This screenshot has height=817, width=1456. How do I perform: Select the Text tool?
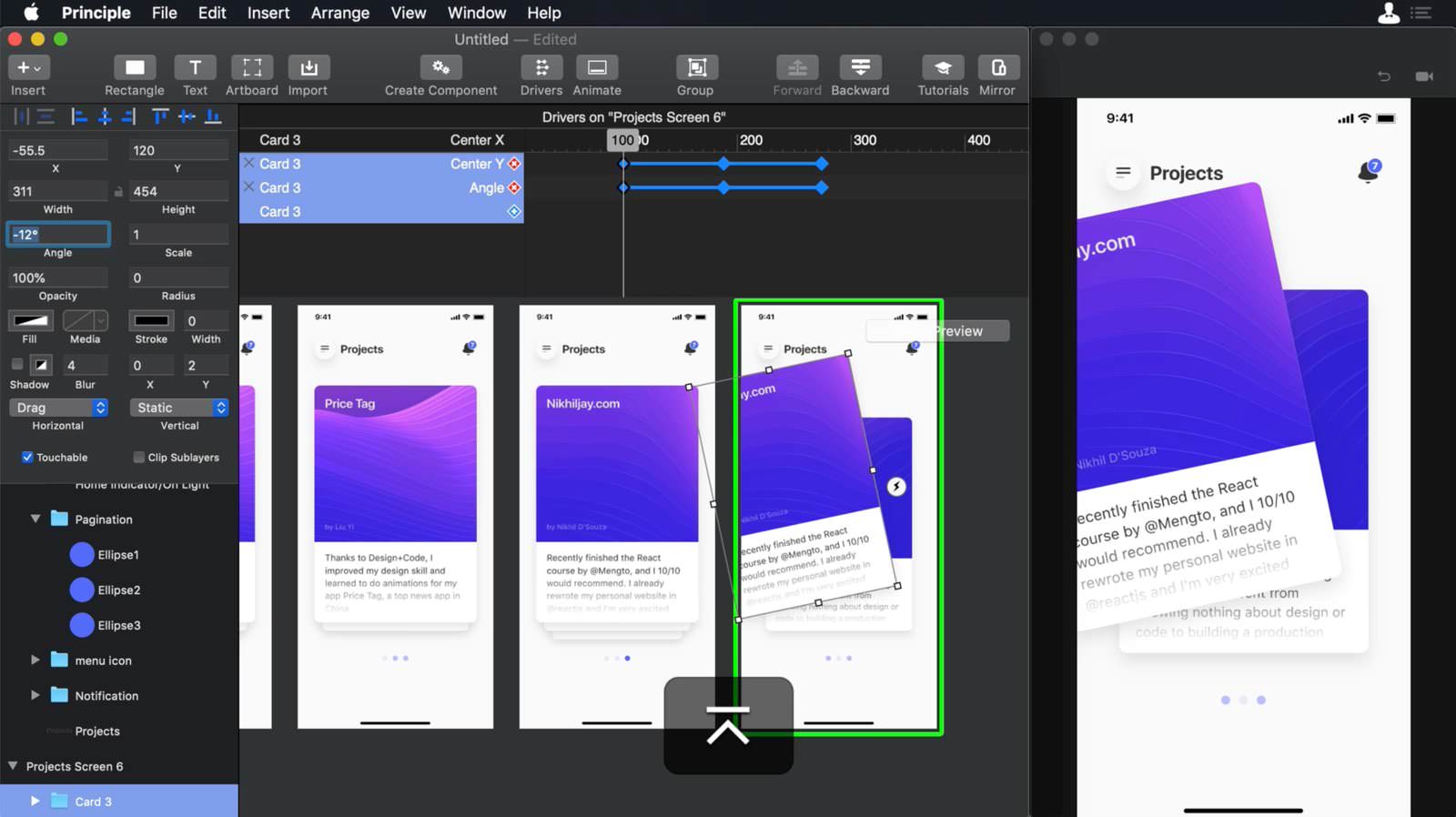point(195,68)
